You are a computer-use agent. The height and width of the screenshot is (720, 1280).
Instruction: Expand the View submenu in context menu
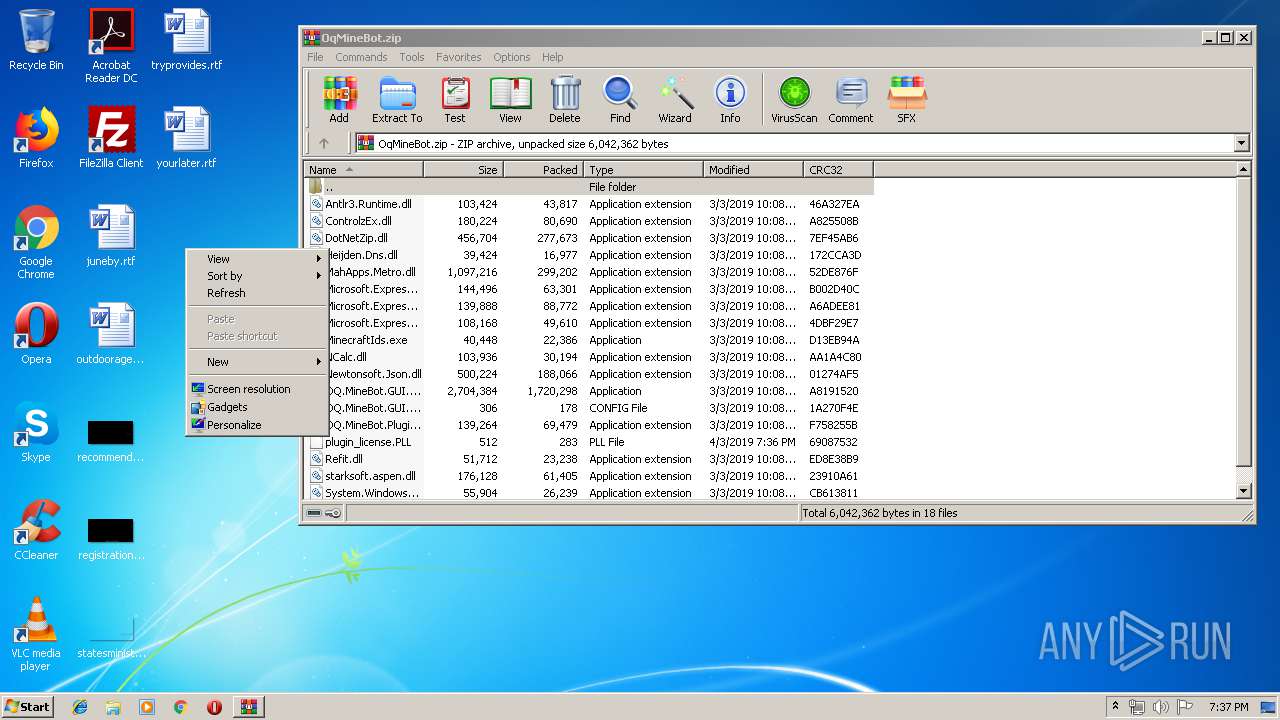point(258,259)
